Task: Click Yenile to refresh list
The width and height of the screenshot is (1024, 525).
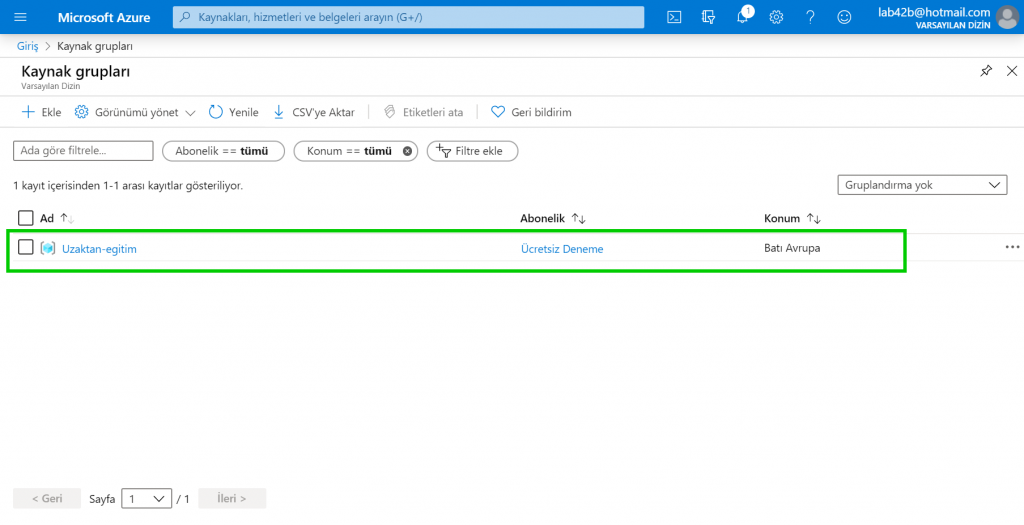Action: [234, 112]
